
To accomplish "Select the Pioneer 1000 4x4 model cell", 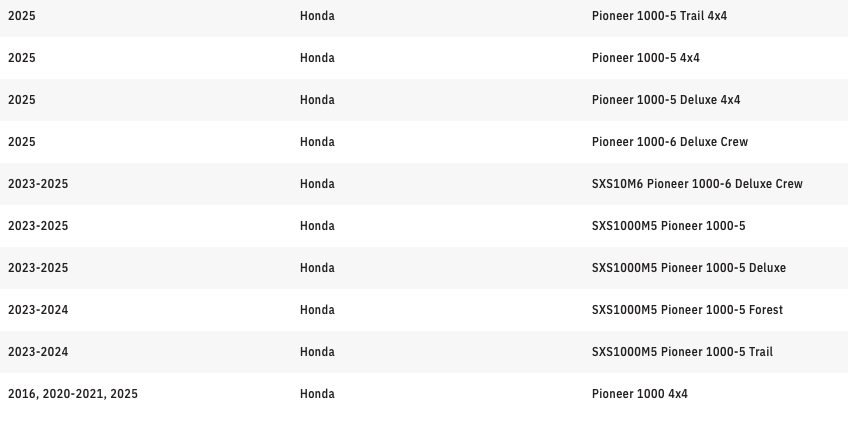I will point(639,394).
